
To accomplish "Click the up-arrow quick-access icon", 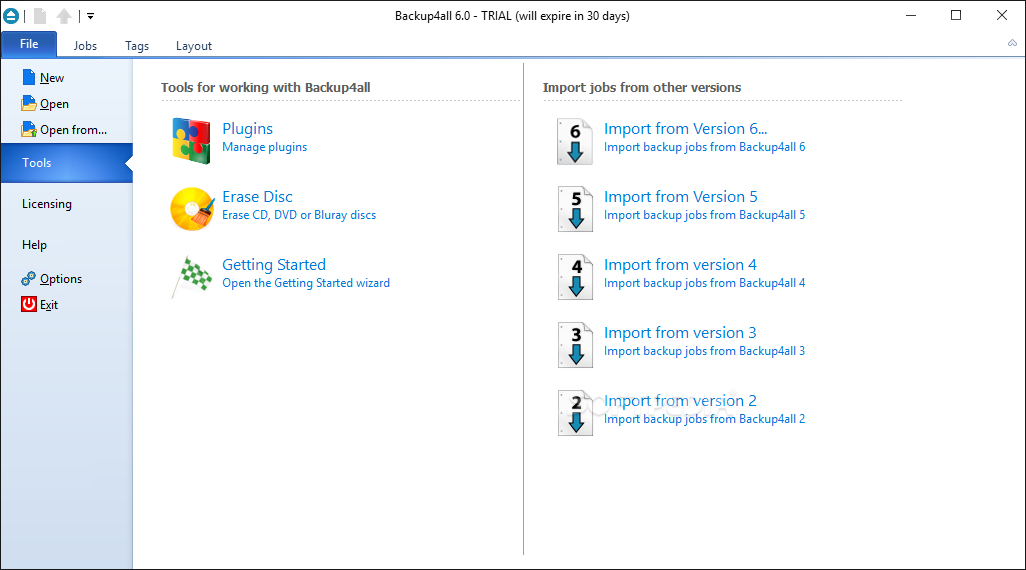I will click(x=64, y=16).
